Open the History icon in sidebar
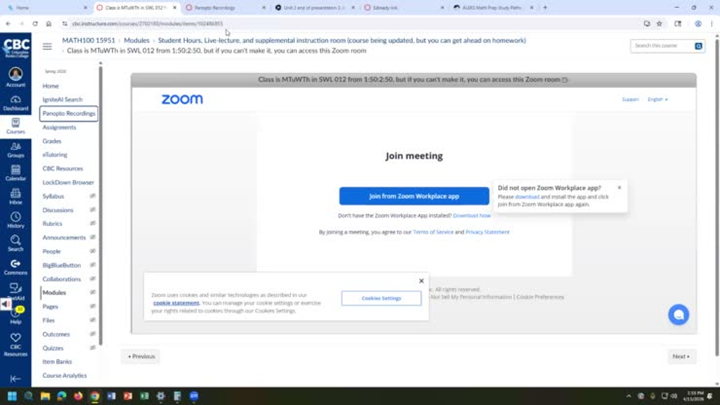Screen dimensions: 720x405 [15, 220]
